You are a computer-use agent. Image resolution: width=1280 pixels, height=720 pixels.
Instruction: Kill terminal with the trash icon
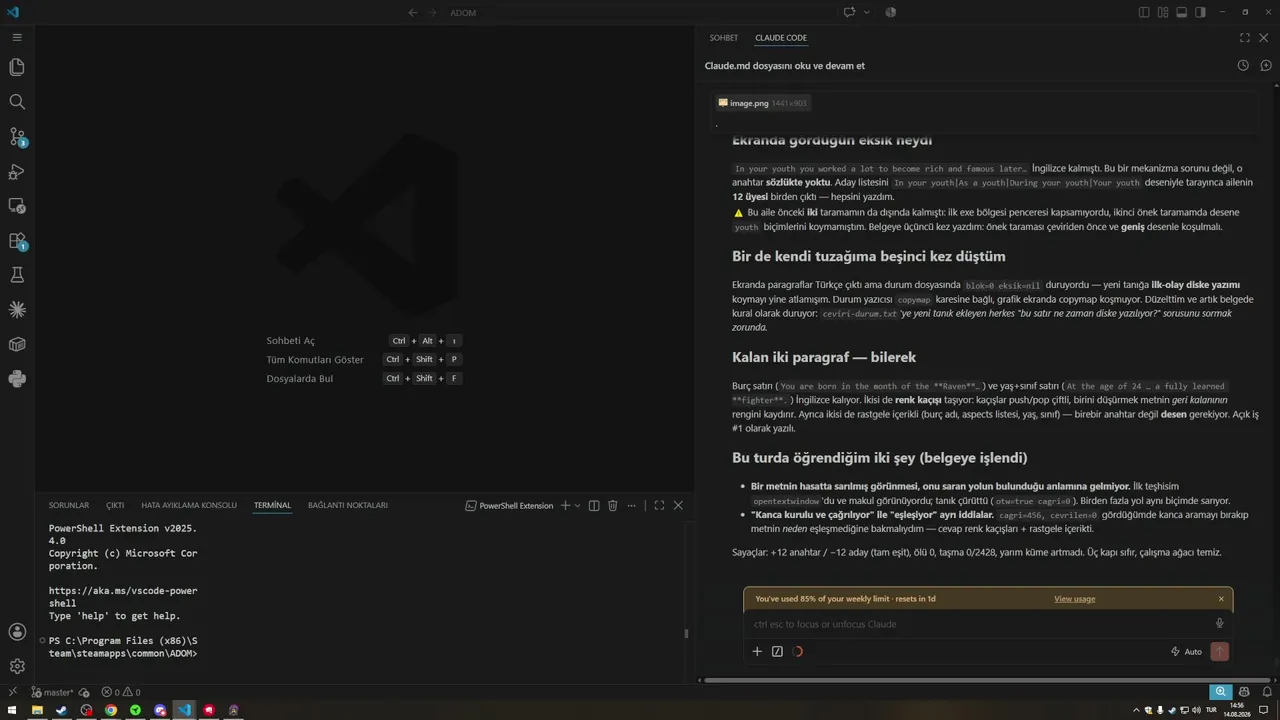click(x=613, y=506)
